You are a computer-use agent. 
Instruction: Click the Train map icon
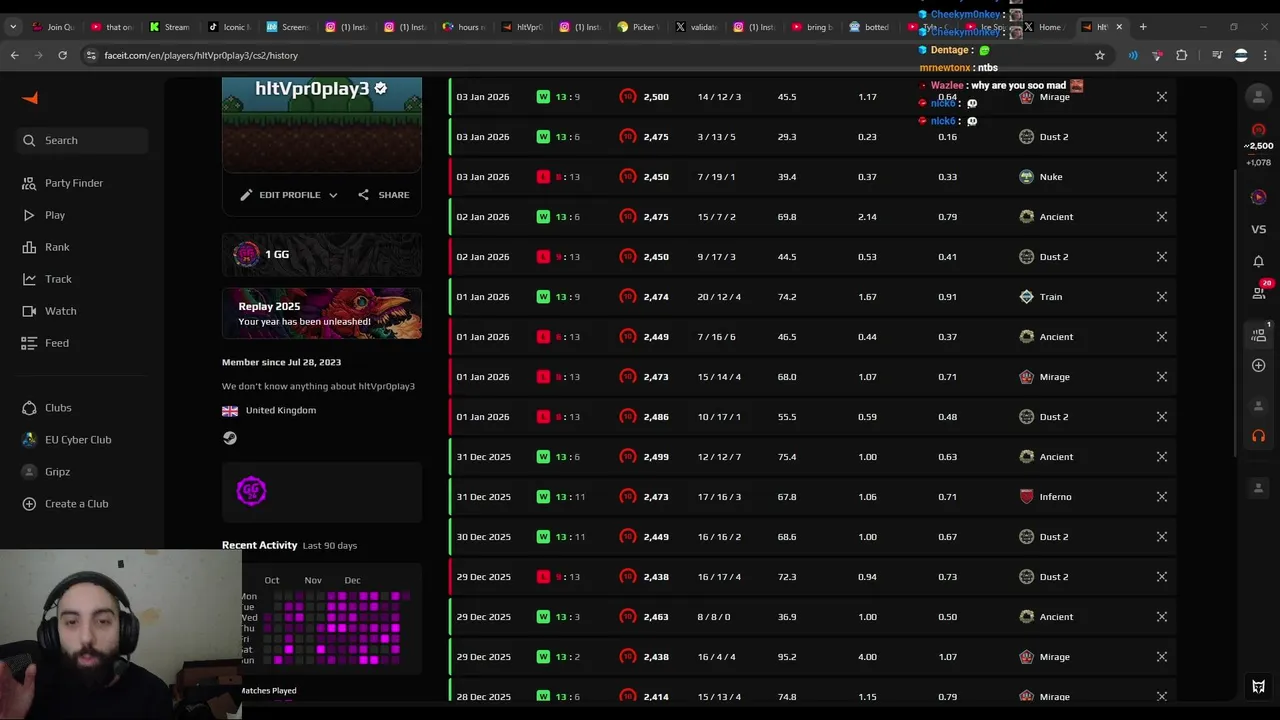point(1026,297)
